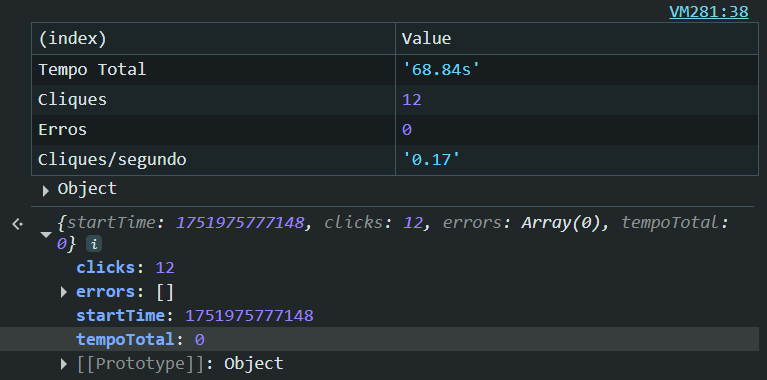Image resolution: width=767 pixels, height=380 pixels.
Task: Click the info 'i' badge icon
Action: (x=94, y=244)
